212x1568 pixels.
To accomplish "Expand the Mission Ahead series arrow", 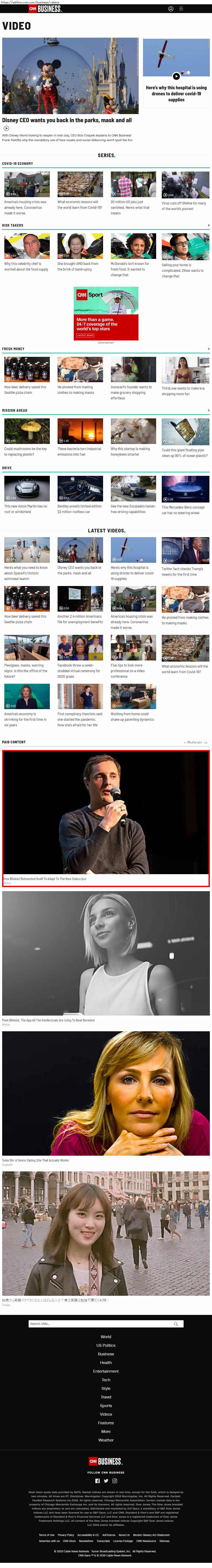I will tap(208, 410).
